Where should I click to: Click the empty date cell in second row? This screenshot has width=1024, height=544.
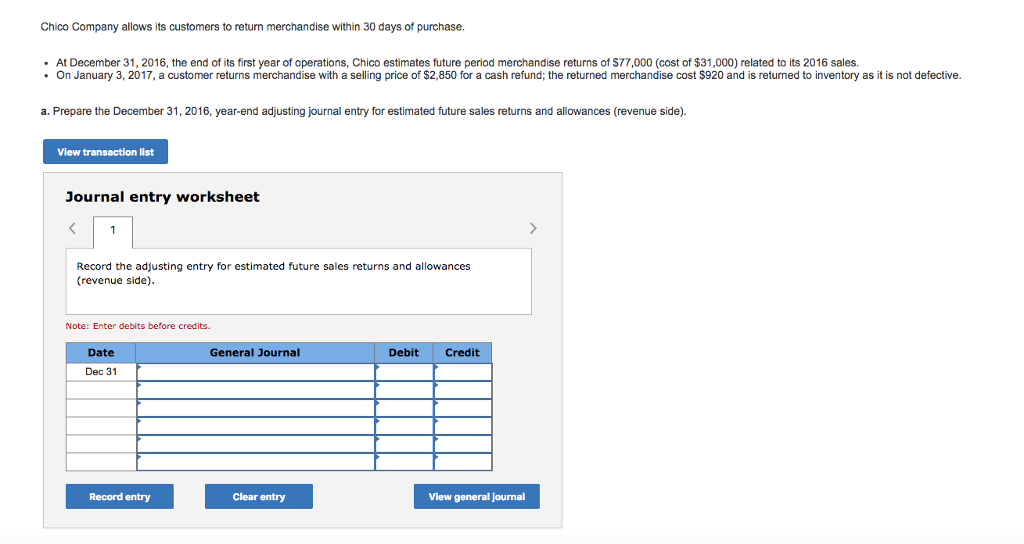[x=101, y=390]
